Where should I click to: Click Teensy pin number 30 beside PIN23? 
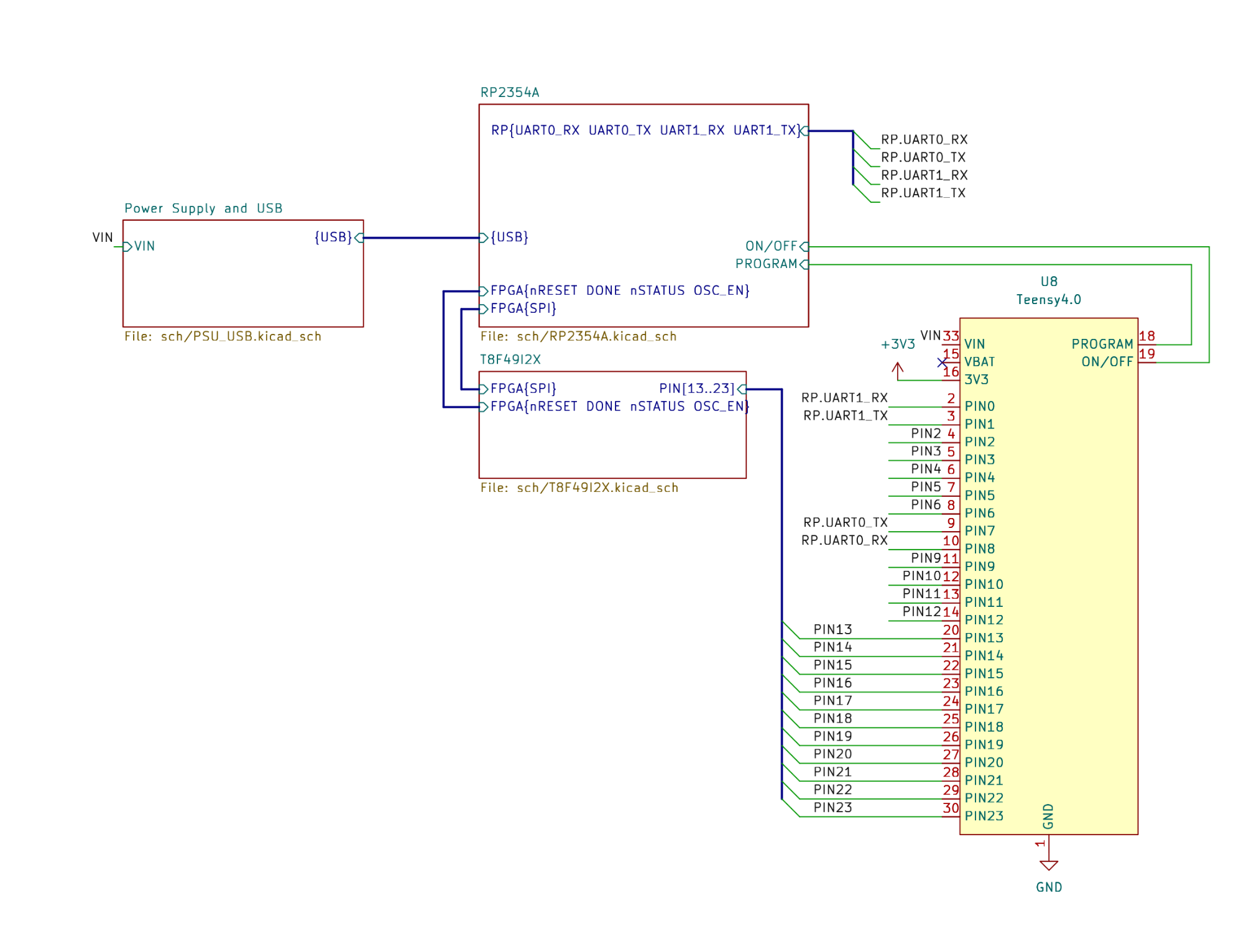[x=951, y=808]
